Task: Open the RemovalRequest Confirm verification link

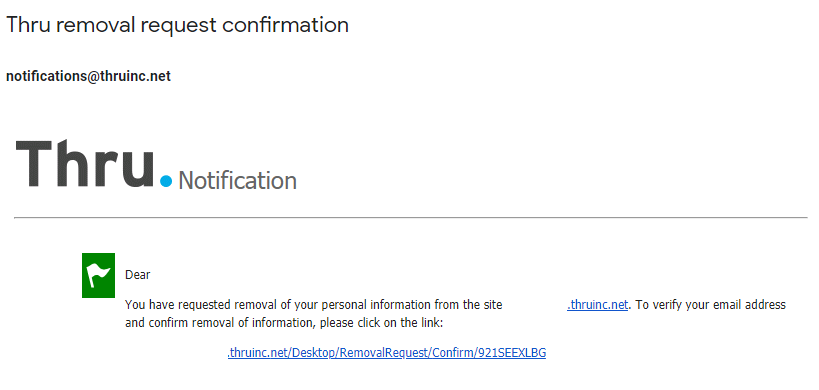Action: [387, 353]
